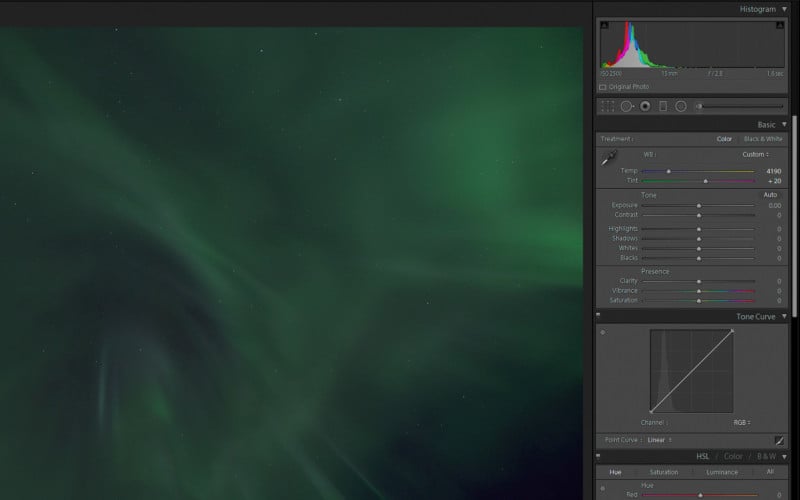
Task: Open the Point Curve Linear dropdown
Action: pos(657,440)
